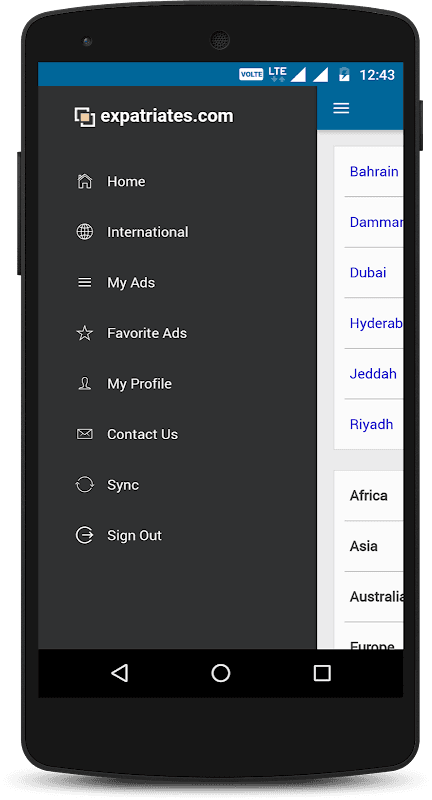The image size is (432, 800).
Task: Open the Dammam location link
Action: pyautogui.click(x=376, y=222)
